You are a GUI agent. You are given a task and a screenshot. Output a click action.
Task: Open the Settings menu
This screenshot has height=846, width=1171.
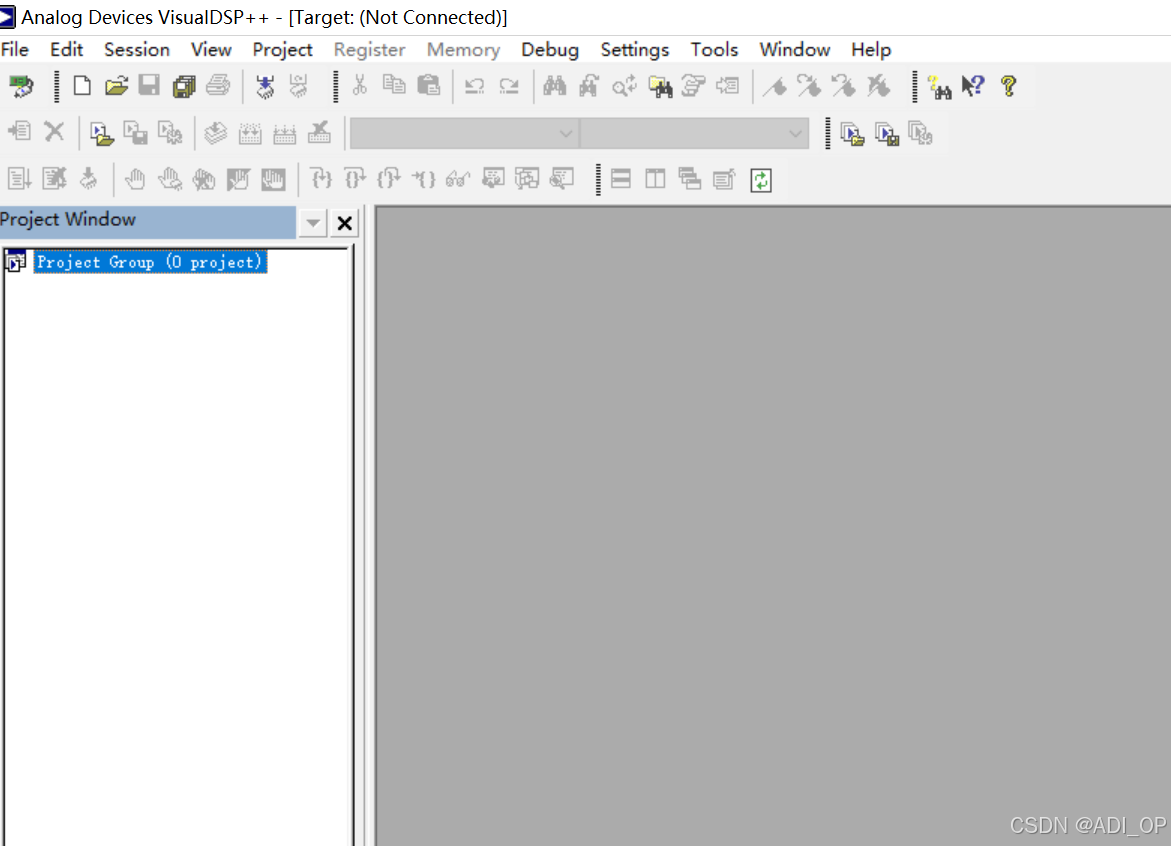(x=635, y=49)
